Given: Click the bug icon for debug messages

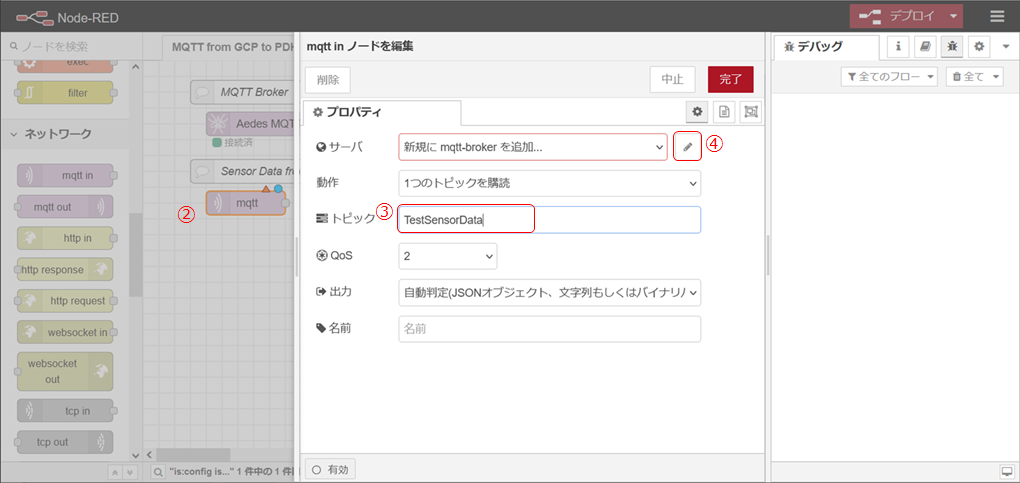Looking at the screenshot, I should click(952, 47).
